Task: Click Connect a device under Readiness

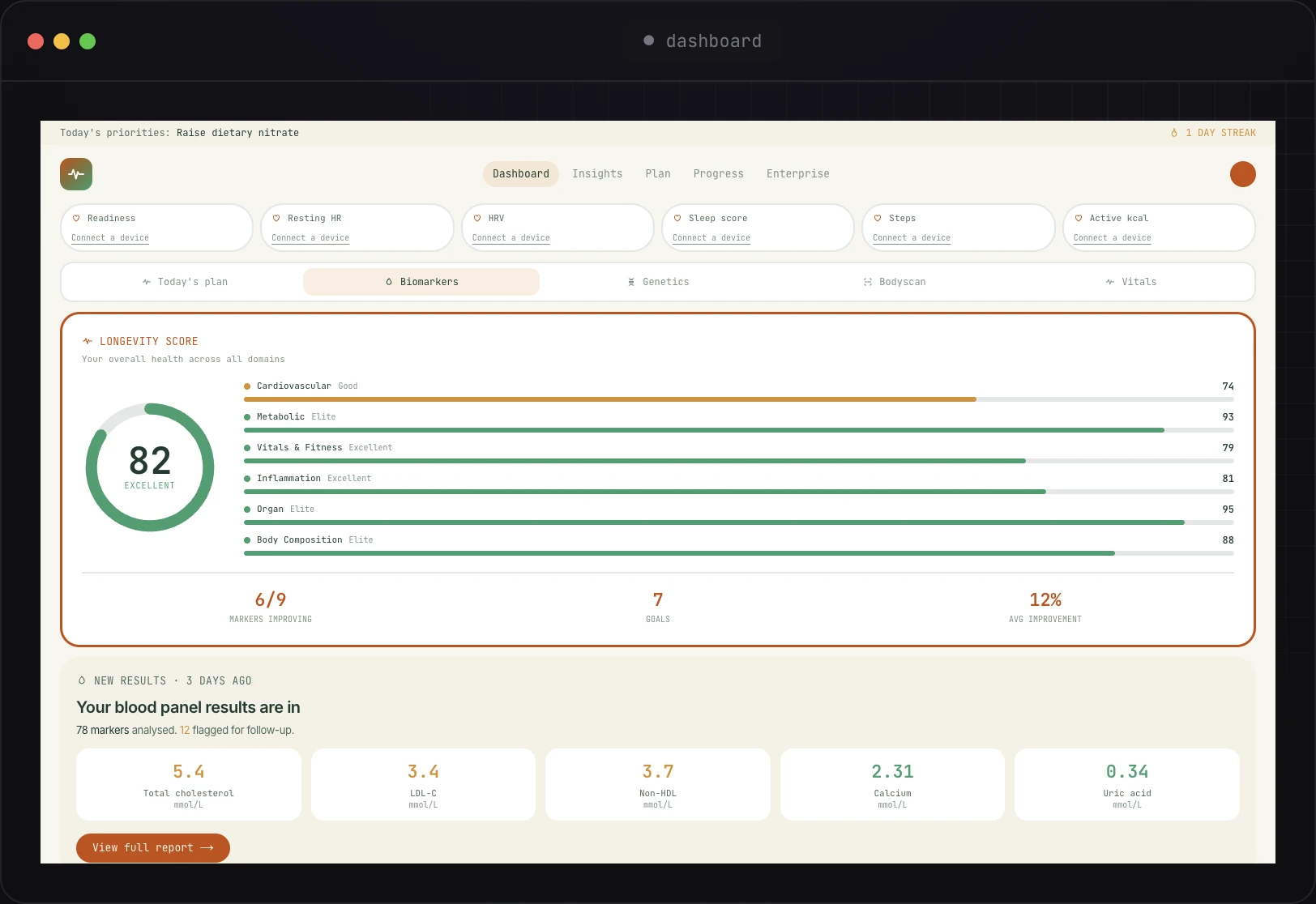Action: click(110, 238)
